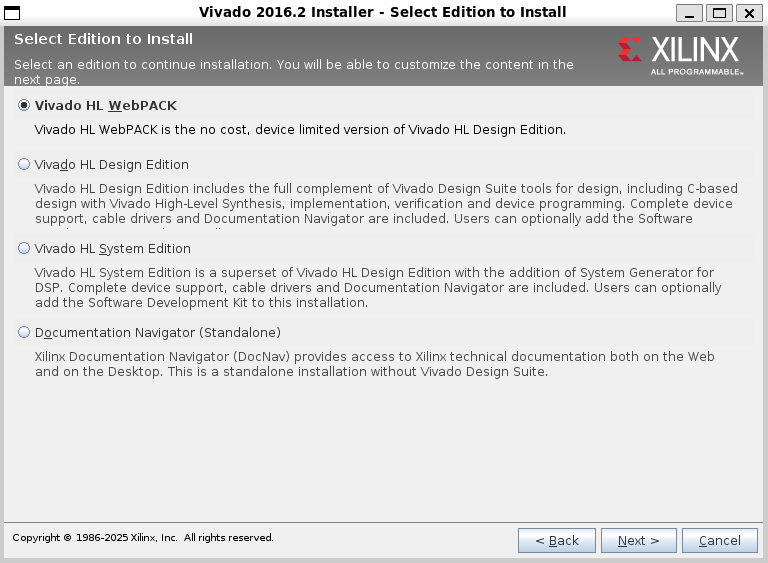This screenshot has height=563, width=768.
Task: Select the Vivado HL WebPACK radio button
Action: pos(24,105)
